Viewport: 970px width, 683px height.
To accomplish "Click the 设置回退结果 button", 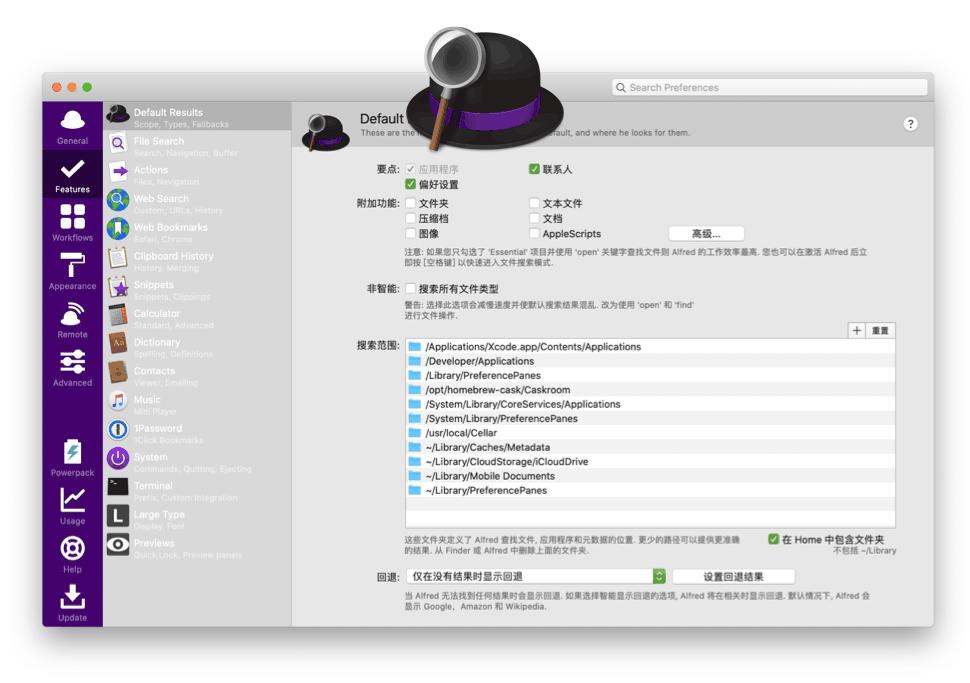I will [733, 577].
